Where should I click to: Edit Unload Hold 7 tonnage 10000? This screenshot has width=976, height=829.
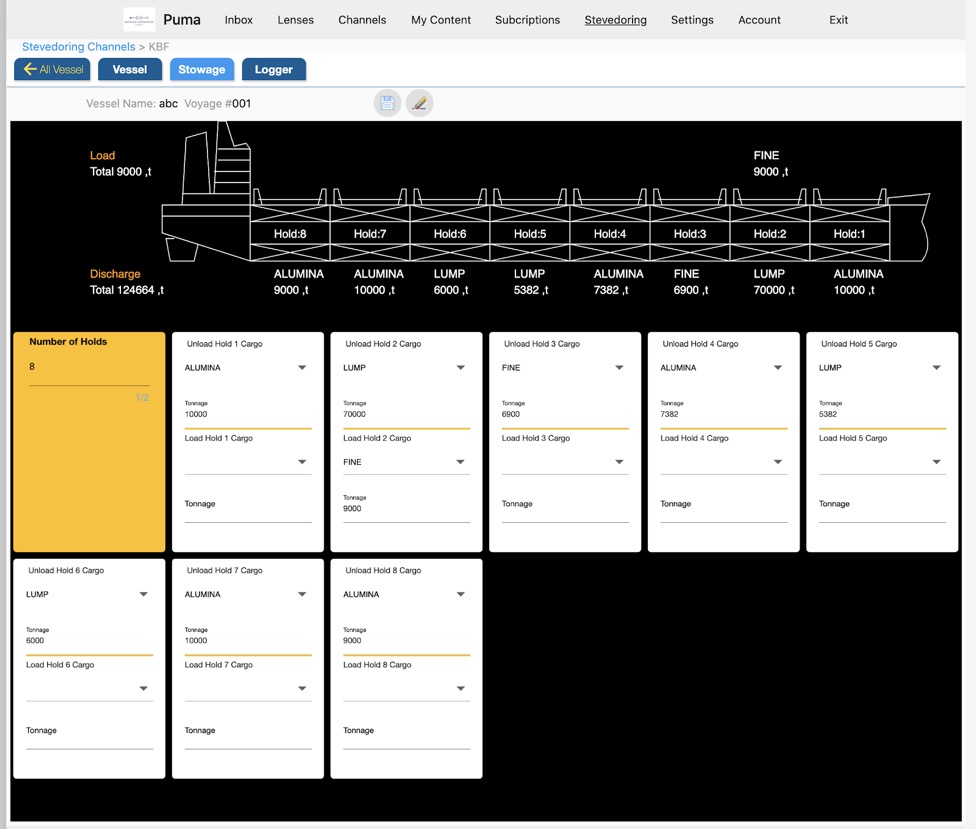click(x=248, y=640)
